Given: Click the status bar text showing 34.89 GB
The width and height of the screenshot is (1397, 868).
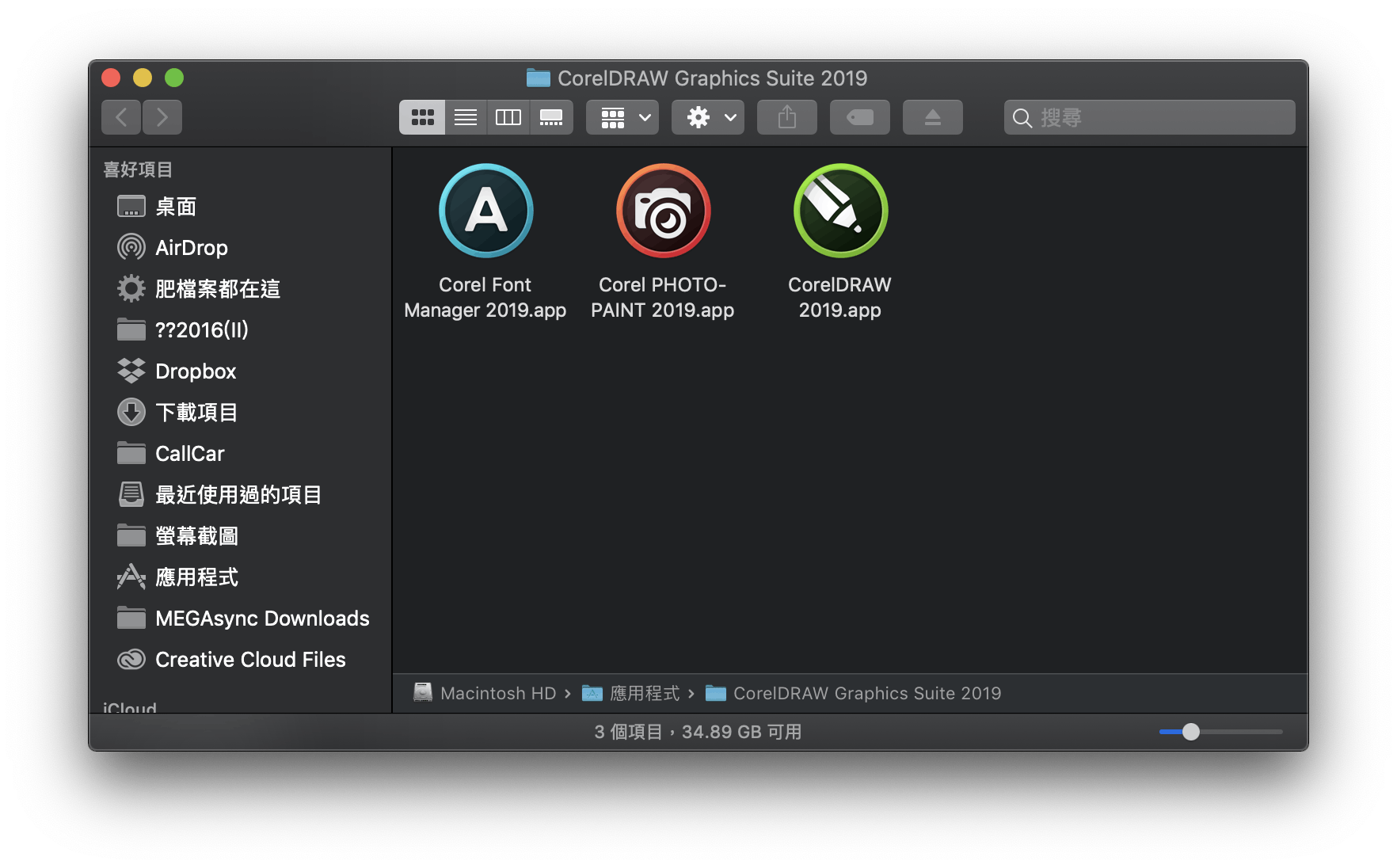Looking at the screenshot, I should (698, 732).
